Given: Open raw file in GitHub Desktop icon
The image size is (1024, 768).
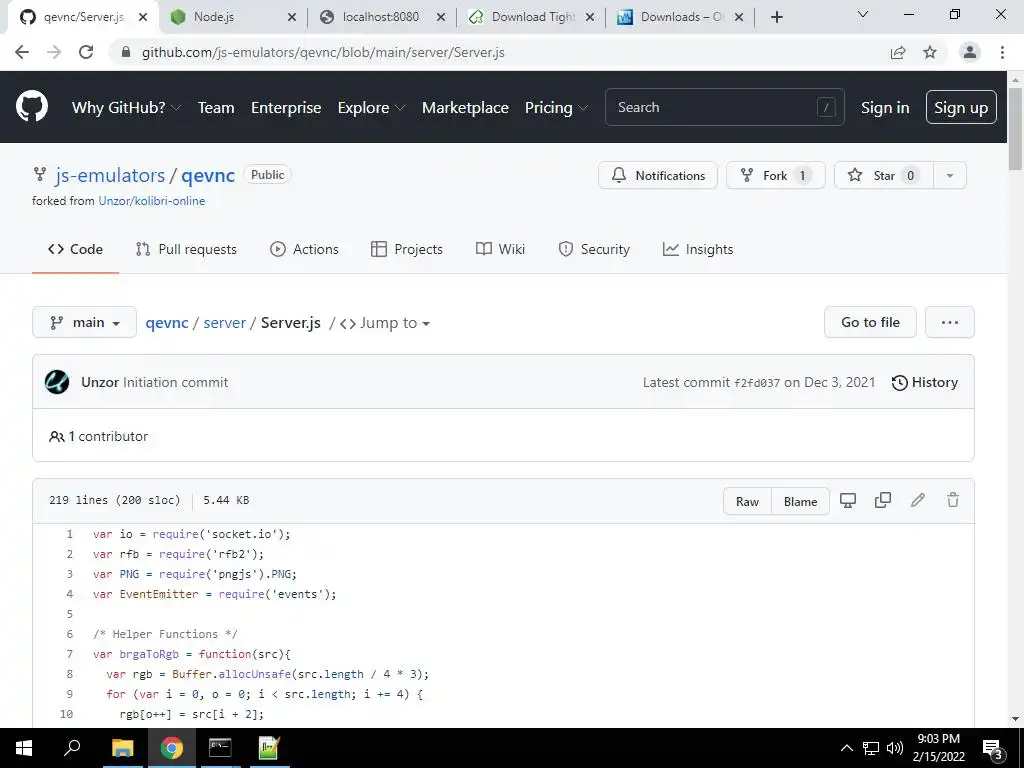Looking at the screenshot, I should [x=848, y=500].
